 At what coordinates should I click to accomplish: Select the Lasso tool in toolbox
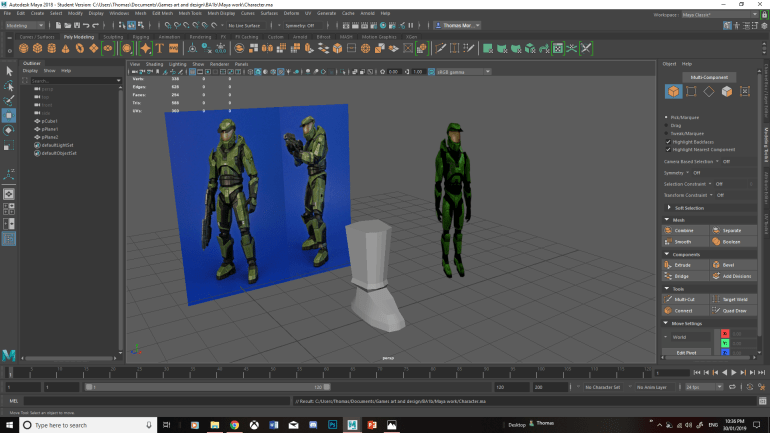click(9, 86)
